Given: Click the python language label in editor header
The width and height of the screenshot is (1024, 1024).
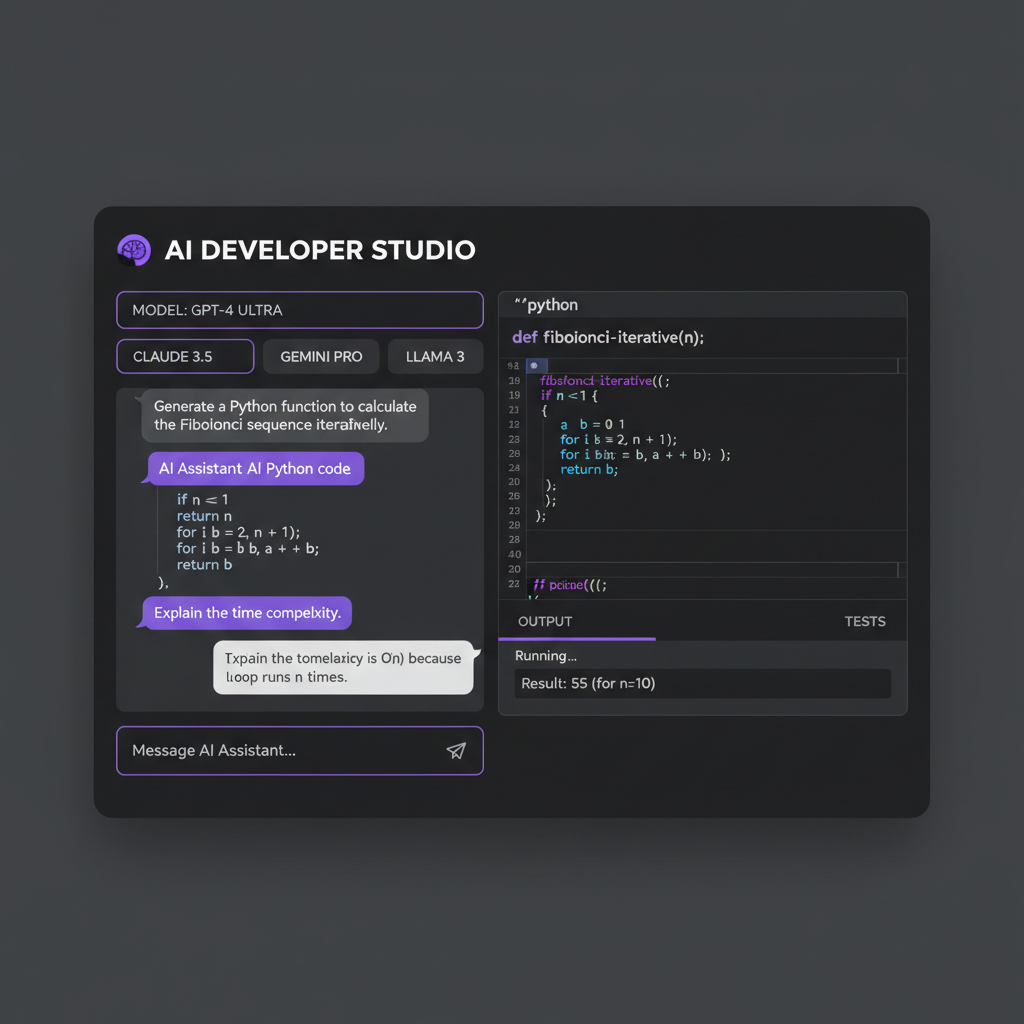Looking at the screenshot, I should click(546, 305).
